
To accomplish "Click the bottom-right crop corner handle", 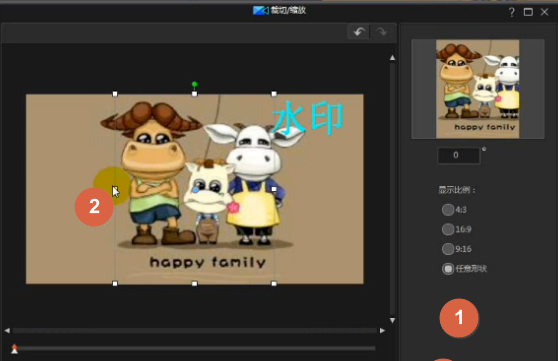I will [x=274, y=284].
